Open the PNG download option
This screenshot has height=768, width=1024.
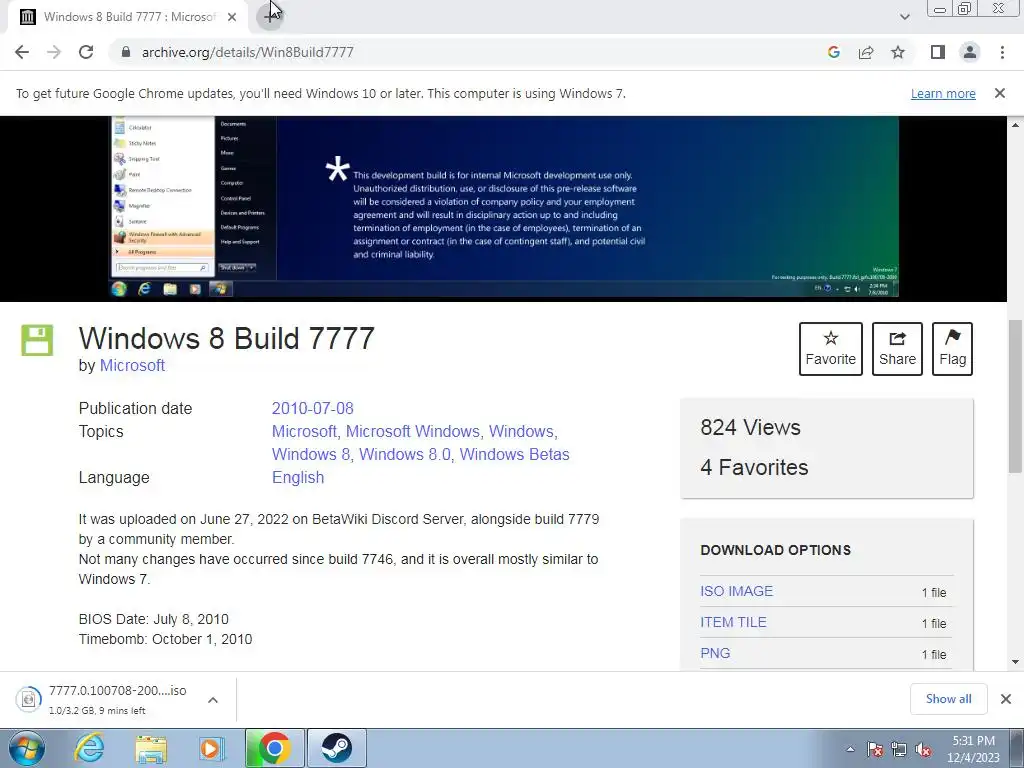[x=715, y=653]
